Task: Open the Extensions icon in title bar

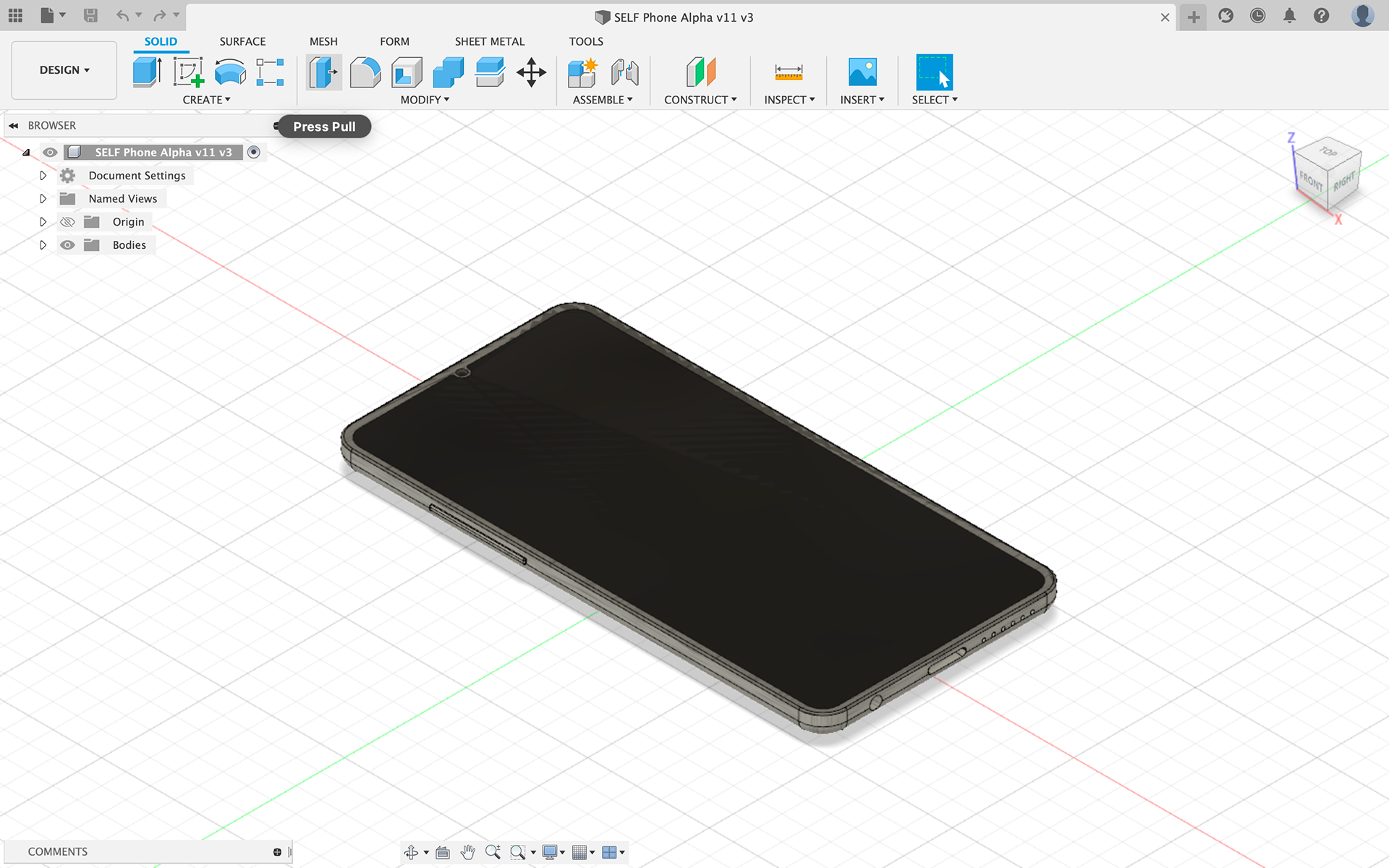Action: (x=1226, y=15)
